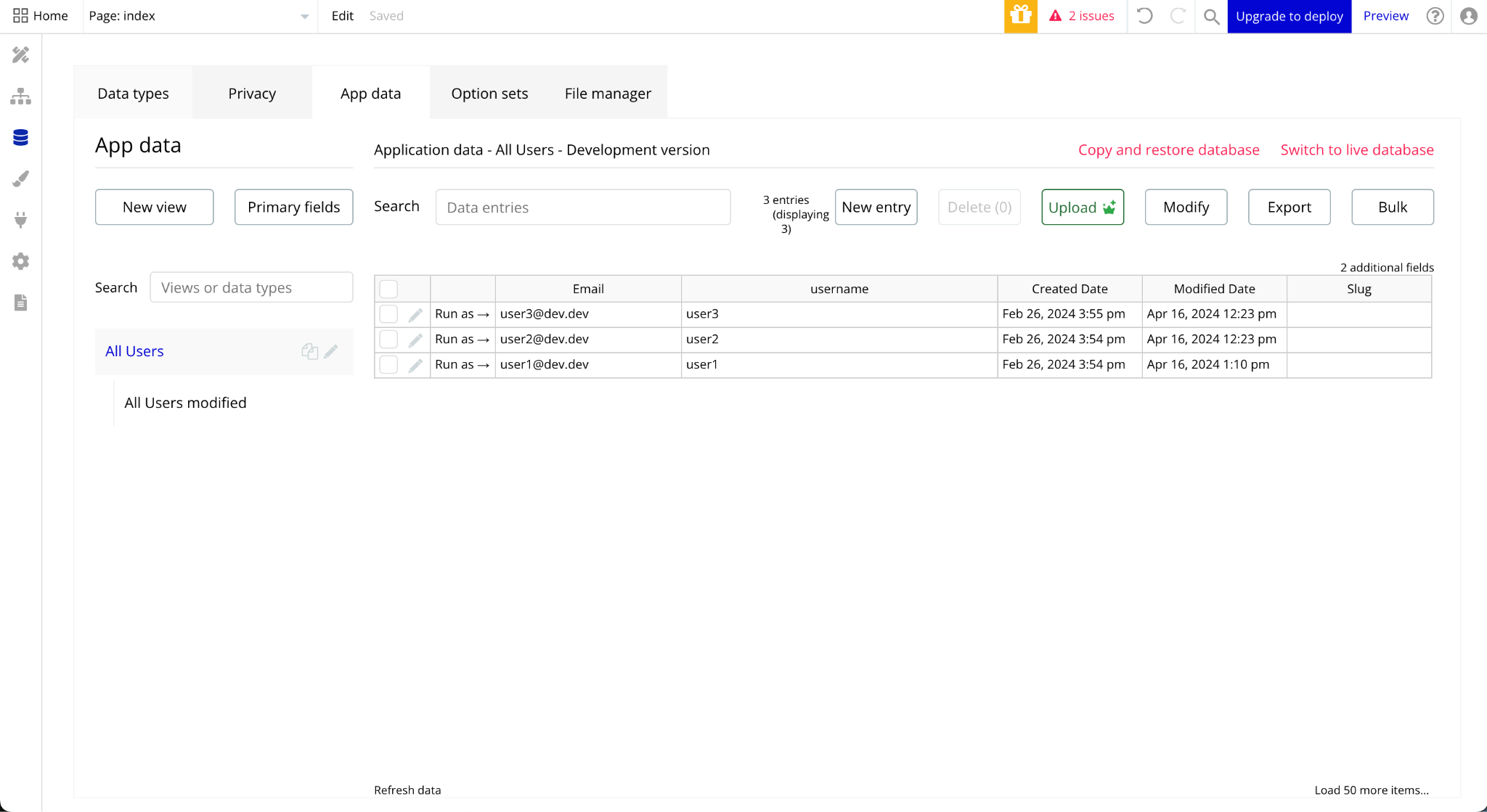Open the Workflow tab icon
This screenshot has height=812, width=1487.
click(20, 96)
